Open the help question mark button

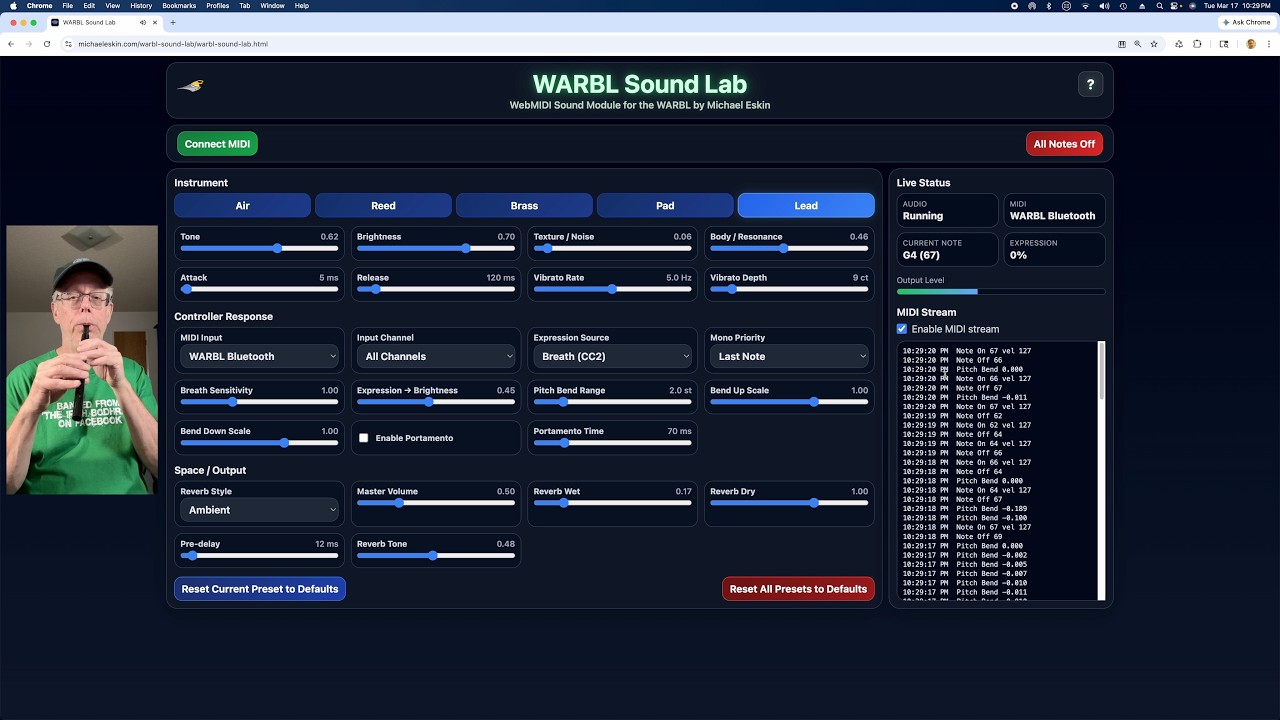[x=1090, y=85]
